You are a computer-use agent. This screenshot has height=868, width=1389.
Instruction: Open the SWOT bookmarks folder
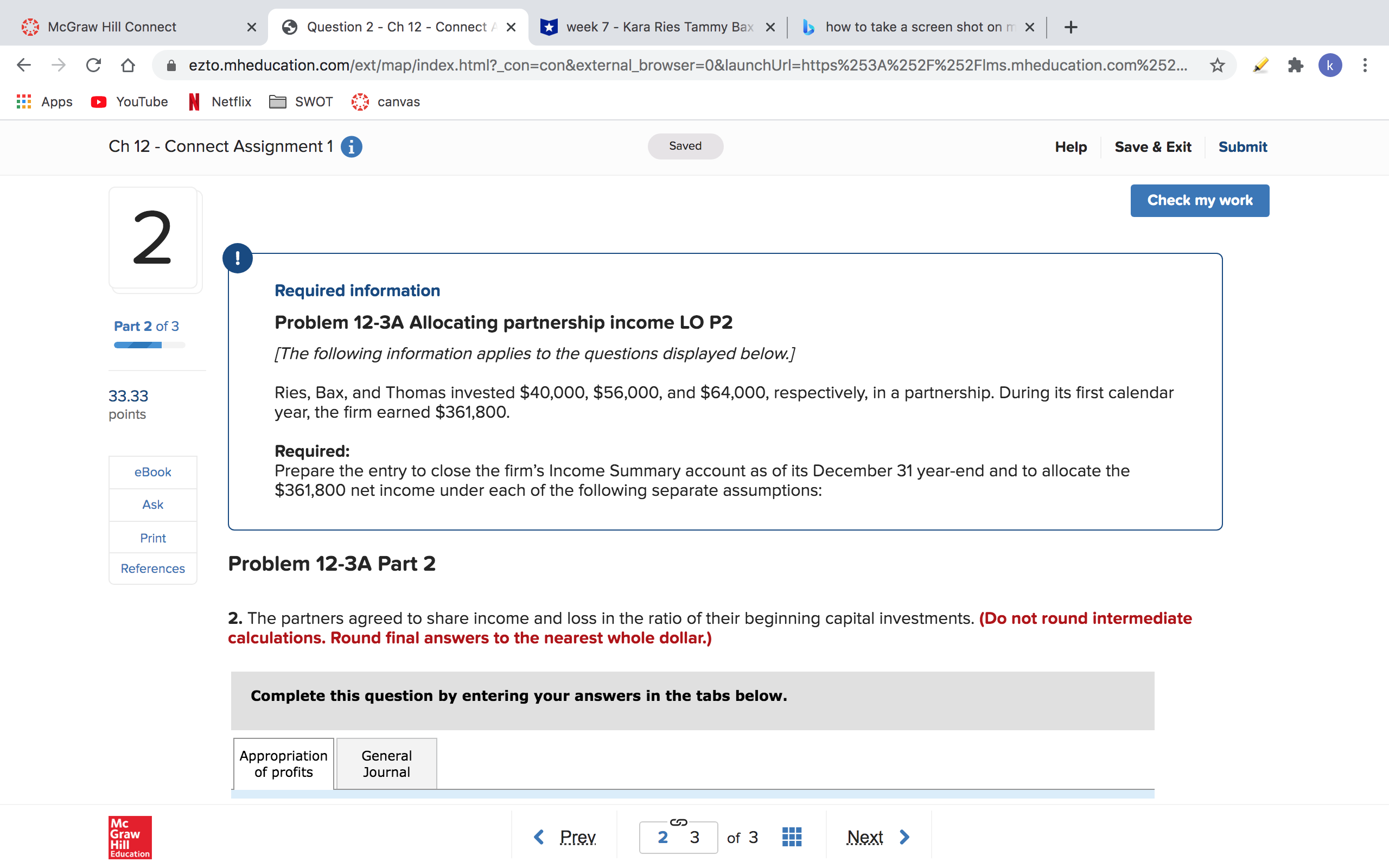tap(300, 101)
